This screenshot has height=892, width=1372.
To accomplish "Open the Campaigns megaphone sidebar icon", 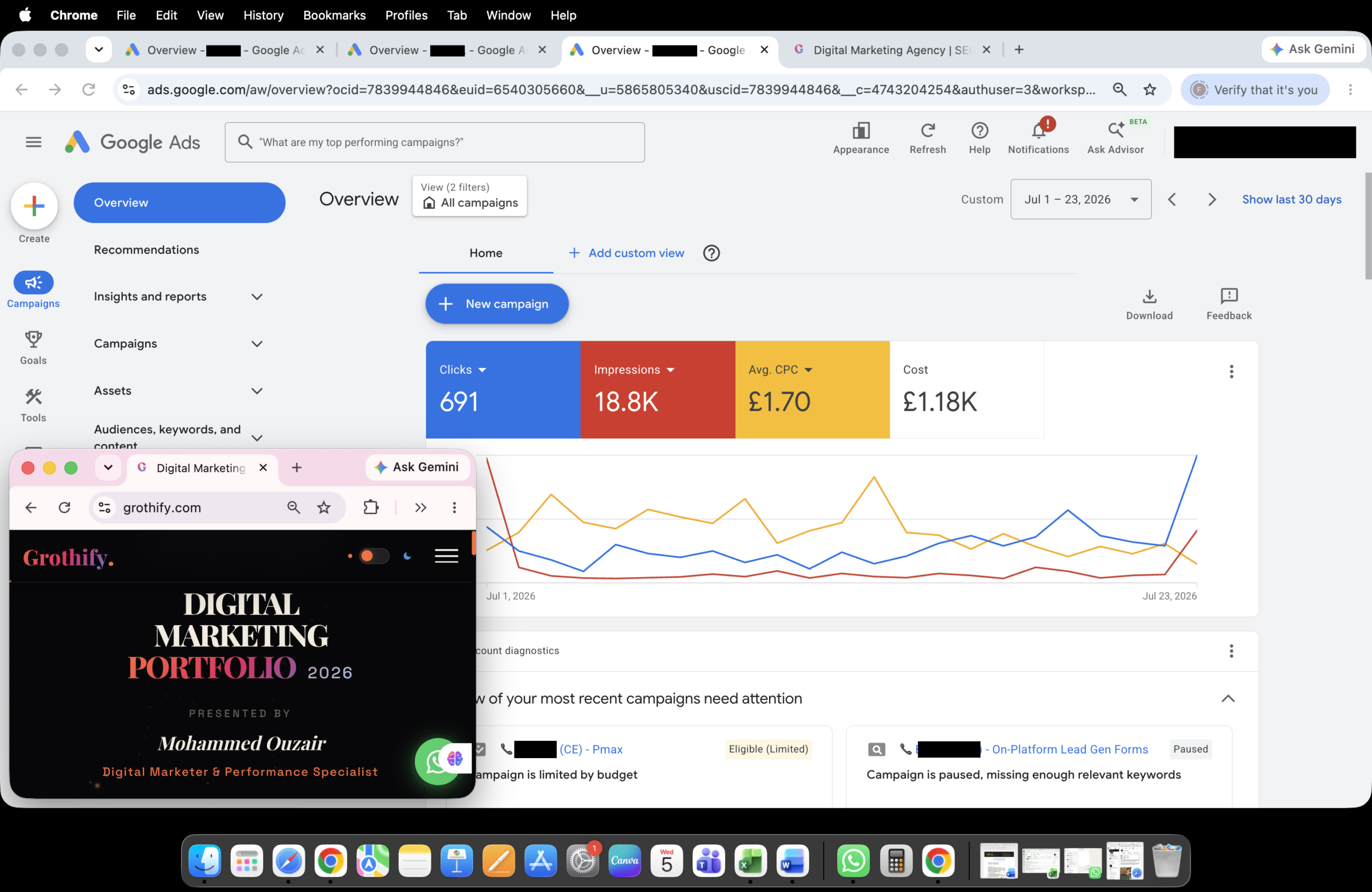I will click(33, 282).
